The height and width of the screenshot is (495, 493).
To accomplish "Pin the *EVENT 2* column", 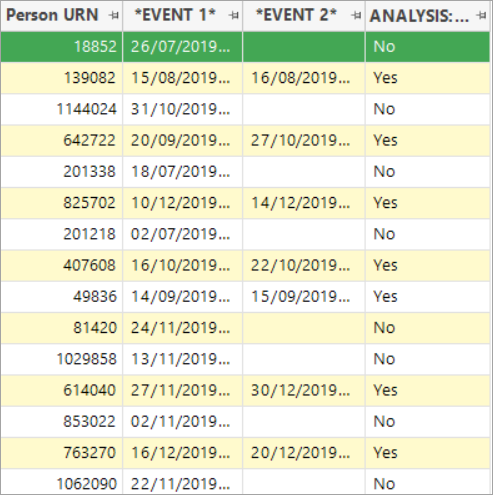I will tap(356, 15).
